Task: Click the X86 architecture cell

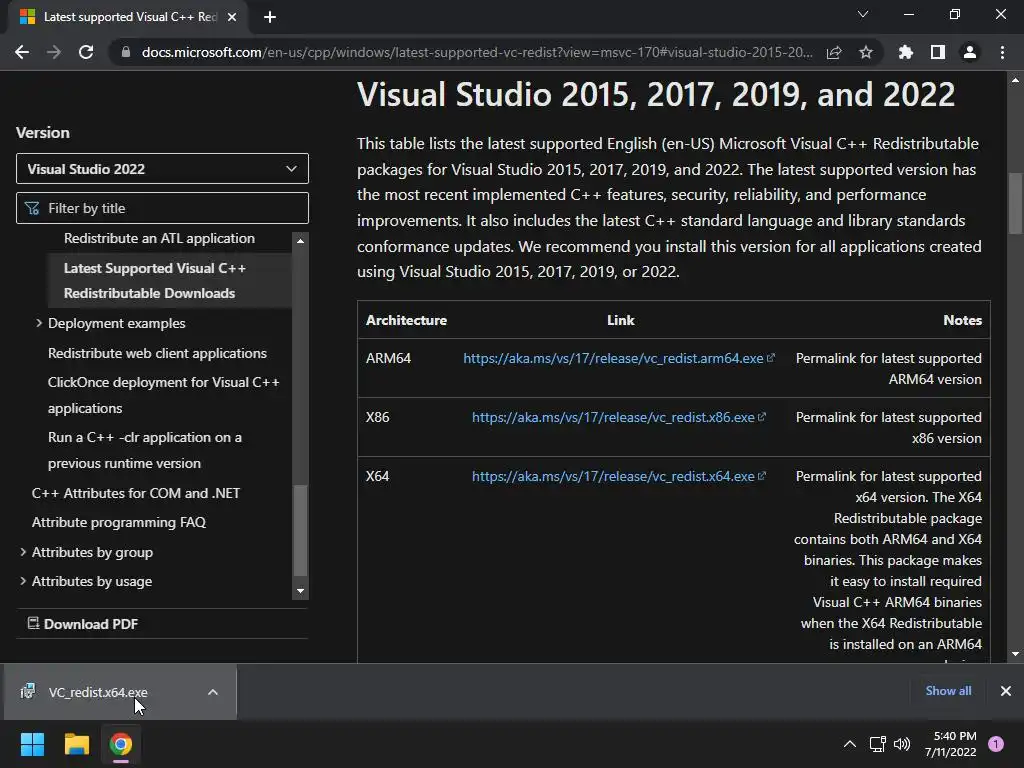Action: point(377,417)
